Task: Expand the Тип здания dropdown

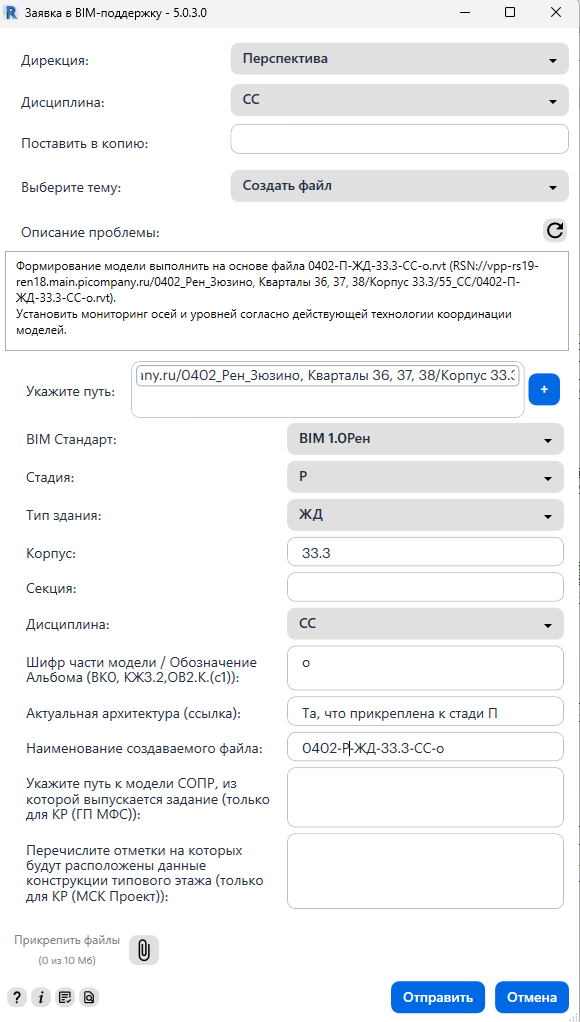Action: (425, 515)
